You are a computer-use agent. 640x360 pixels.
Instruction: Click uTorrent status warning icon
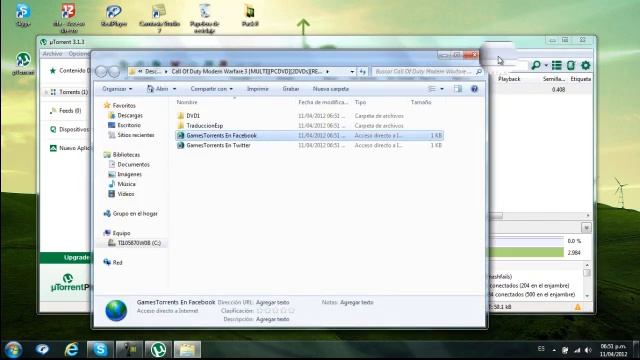578,307
